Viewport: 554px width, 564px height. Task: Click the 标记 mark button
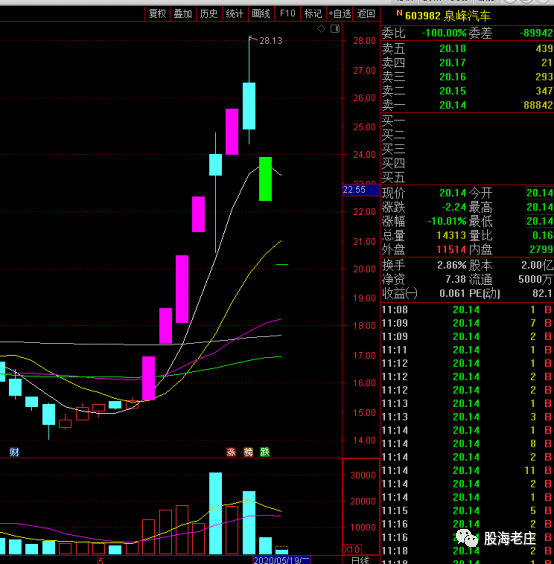click(x=313, y=14)
